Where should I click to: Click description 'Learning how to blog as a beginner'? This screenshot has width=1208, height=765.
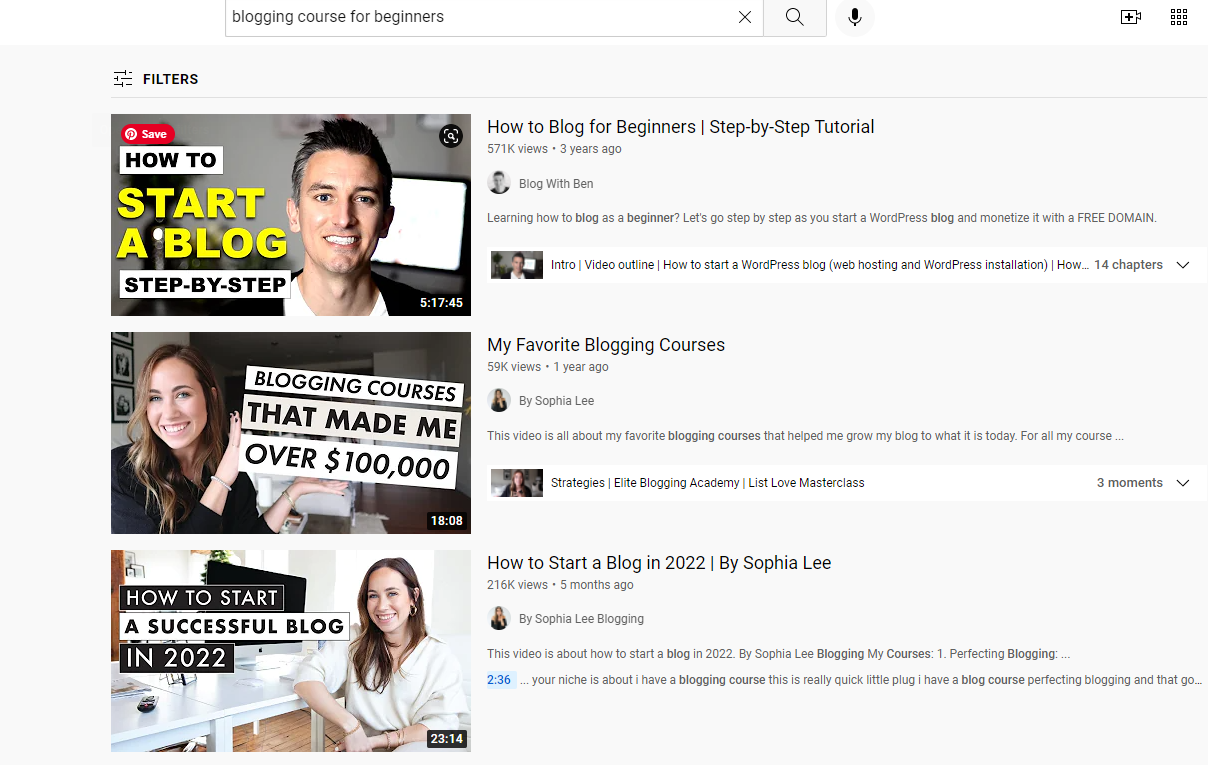click(822, 218)
